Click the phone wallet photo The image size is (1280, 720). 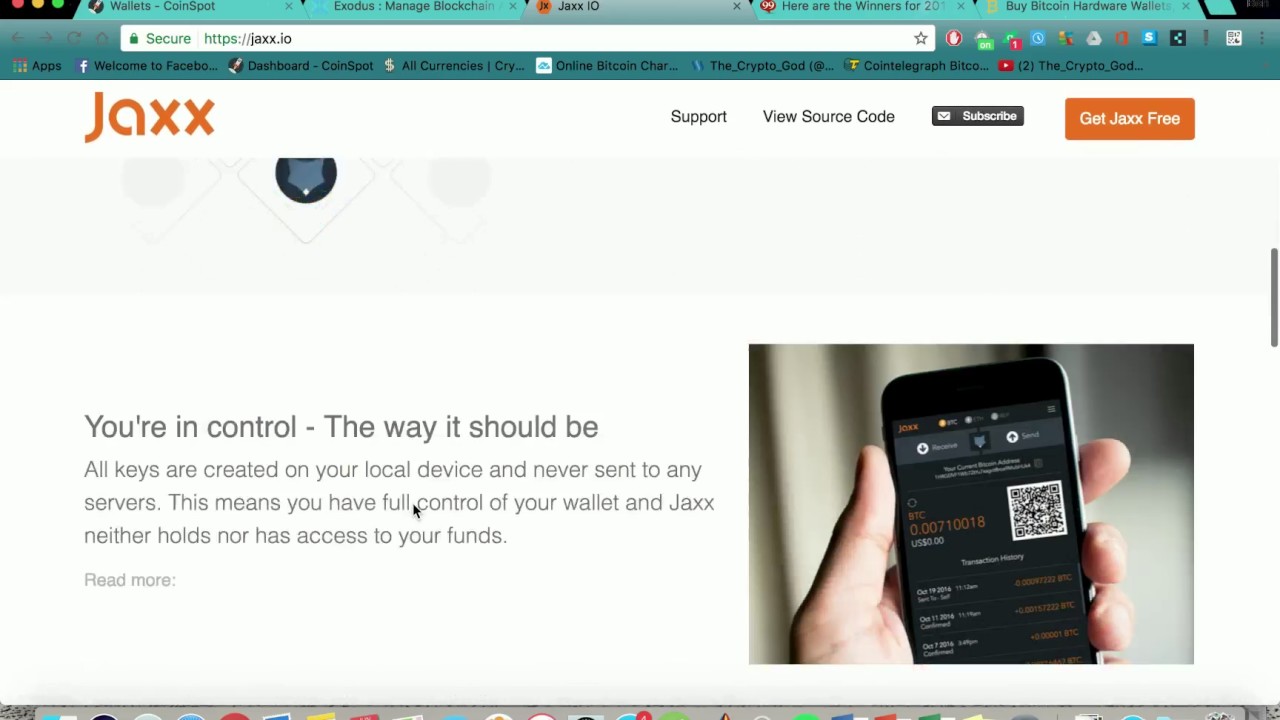[x=971, y=504]
